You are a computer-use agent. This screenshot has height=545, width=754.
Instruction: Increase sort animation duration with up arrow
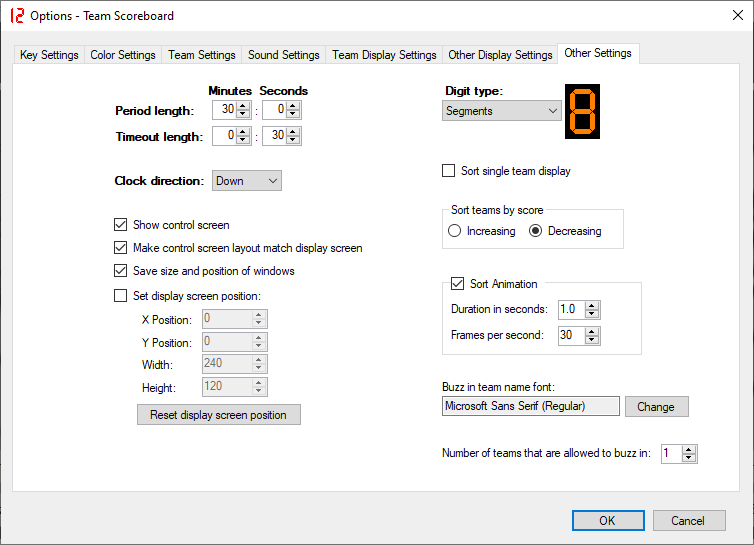pos(592,305)
